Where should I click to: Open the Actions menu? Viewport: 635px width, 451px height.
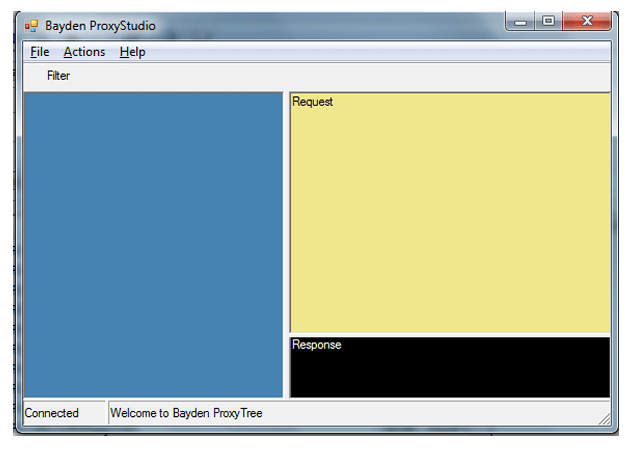pyautogui.click(x=84, y=52)
